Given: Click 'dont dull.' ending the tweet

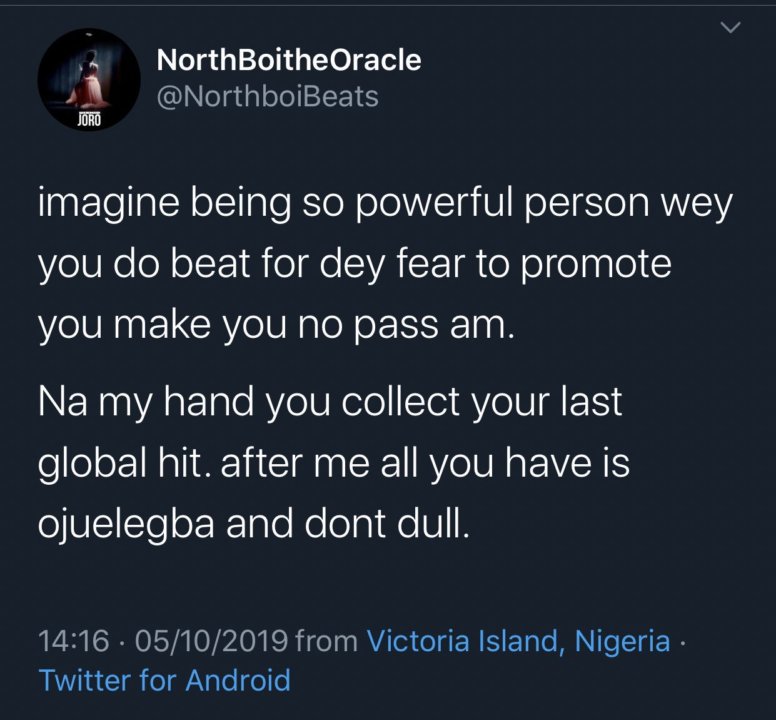Looking at the screenshot, I should click(x=387, y=525).
